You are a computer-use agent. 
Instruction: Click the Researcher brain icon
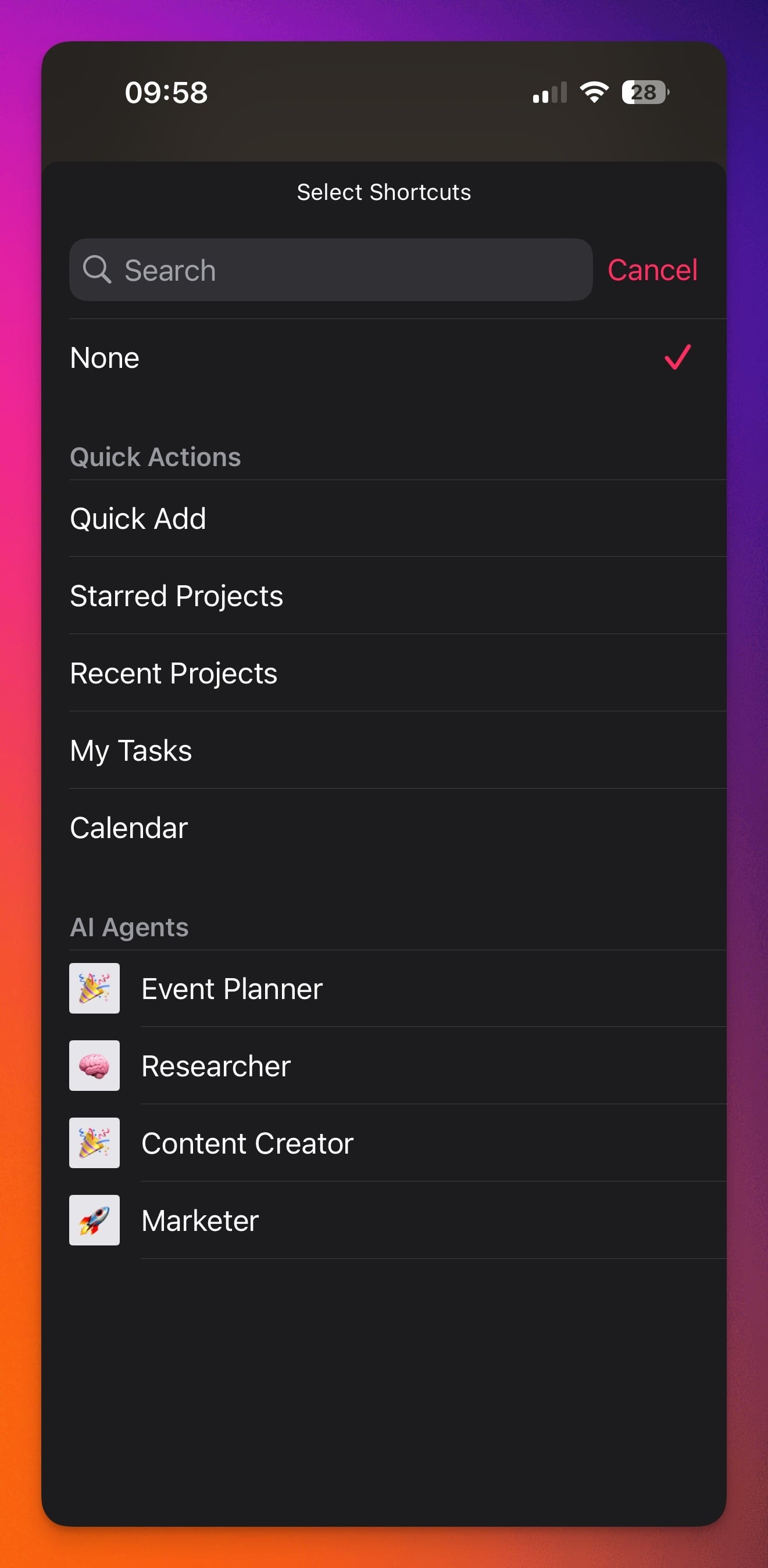94,1065
